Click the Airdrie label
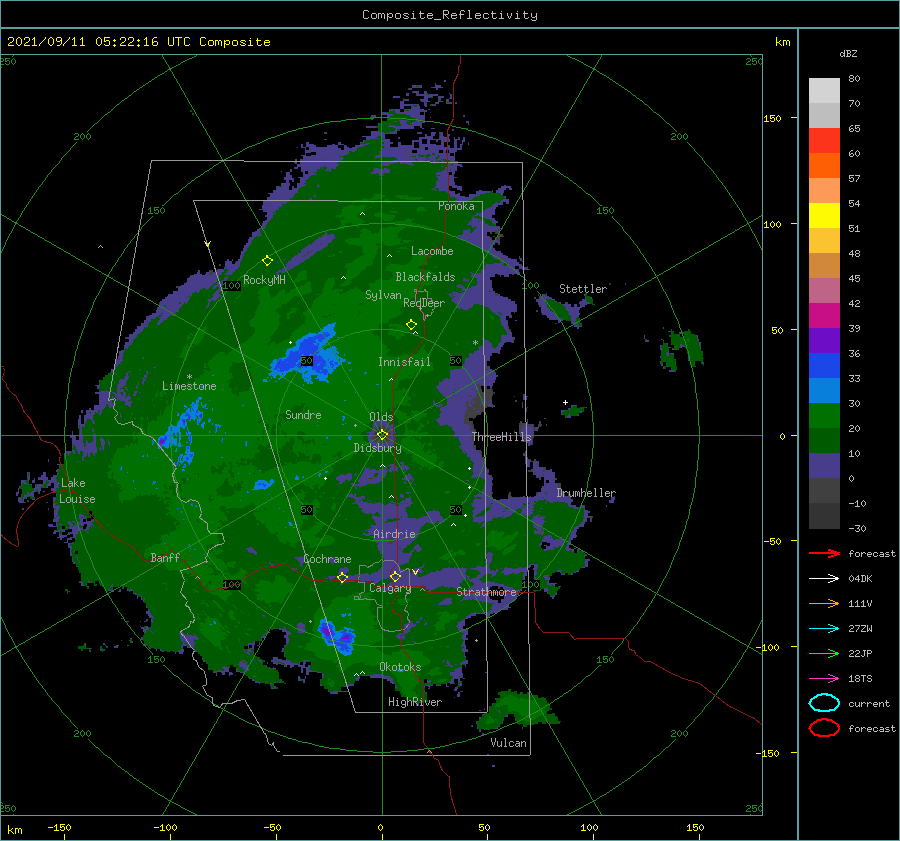Image resolution: width=900 pixels, height=841 pixels. pos(394,534)
